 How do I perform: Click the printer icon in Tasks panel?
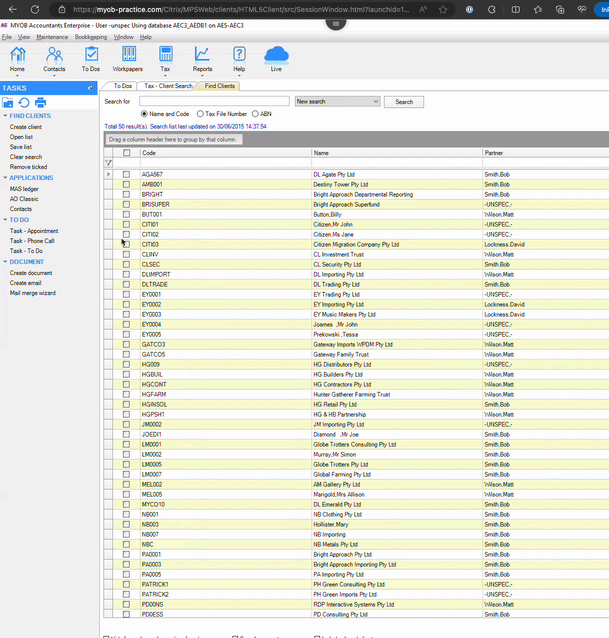click(x=41, y=102)
